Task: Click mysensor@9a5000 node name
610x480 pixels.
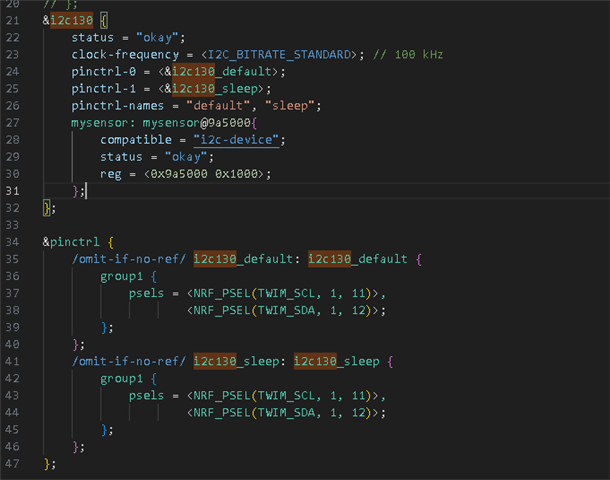Action: (x=196, y=123)
